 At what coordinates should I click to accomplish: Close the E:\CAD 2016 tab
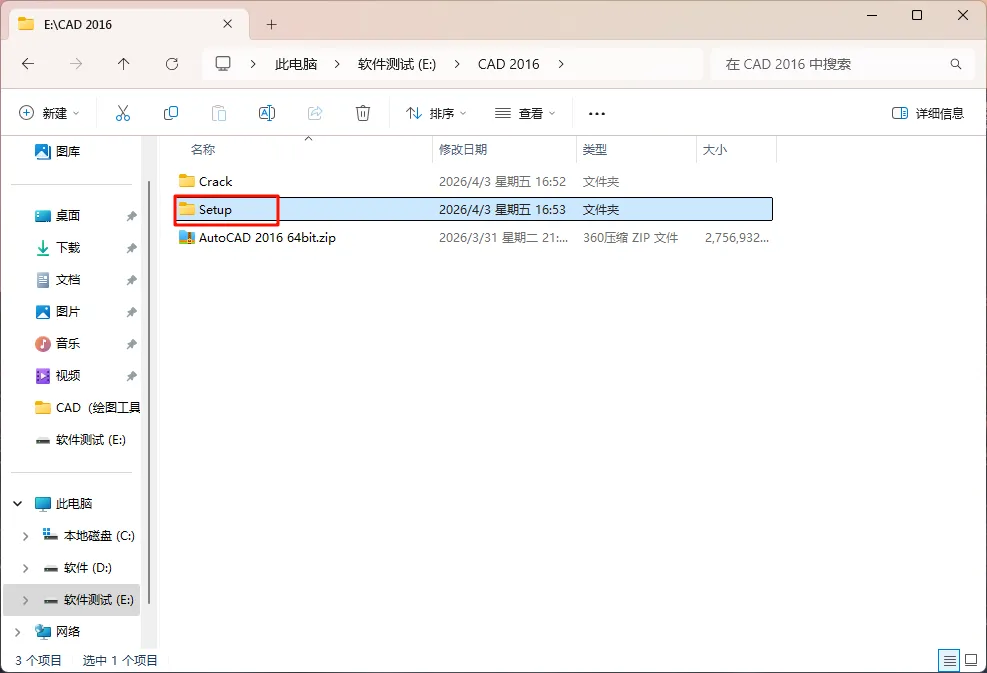point(228,24)
